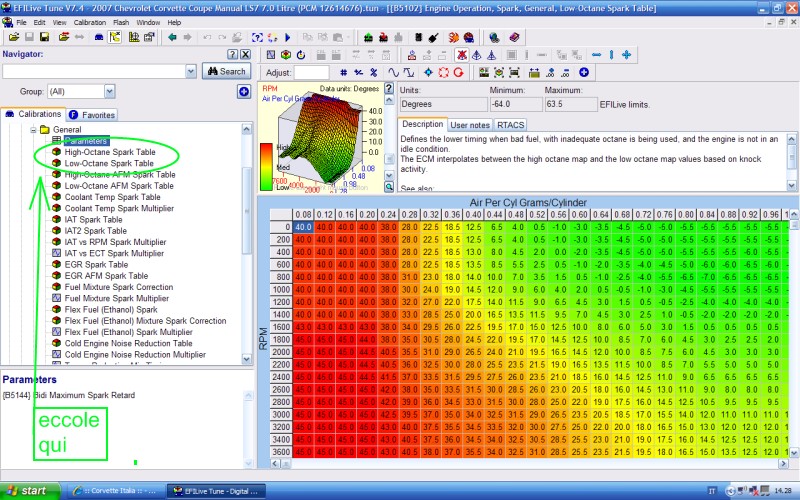Click magnifier icon below the 3D chart
The height and width of the screenshot is (500, 800).
(389, 187)
